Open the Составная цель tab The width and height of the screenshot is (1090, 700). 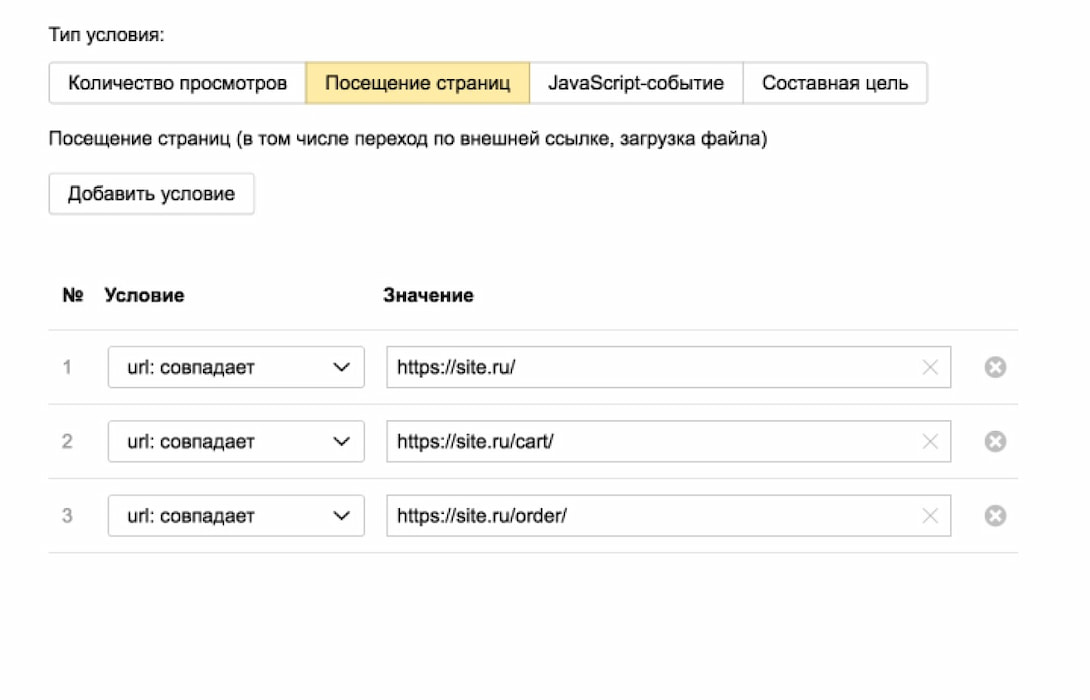835,83
